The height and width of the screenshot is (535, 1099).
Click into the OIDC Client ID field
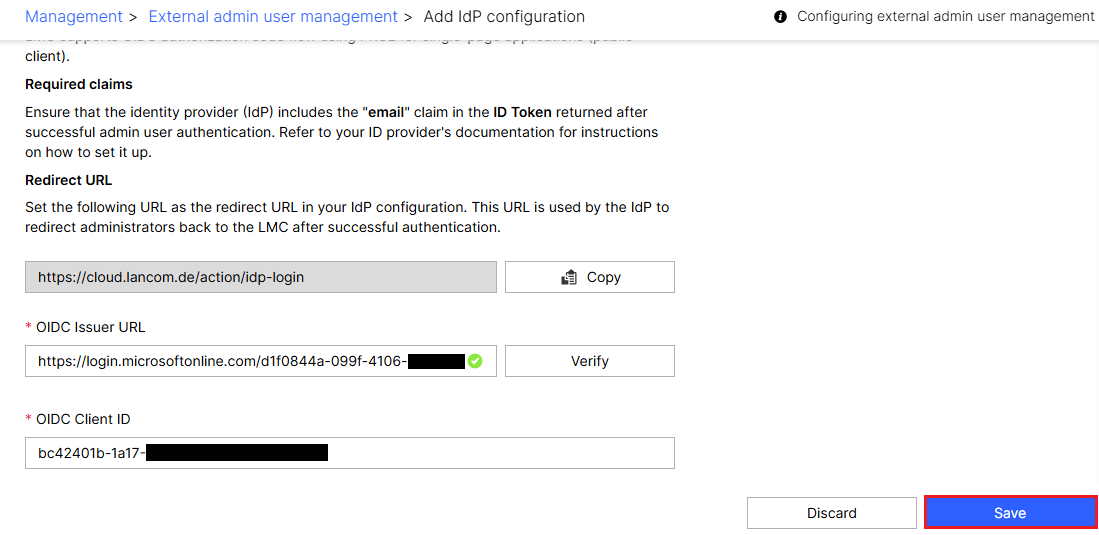349,453
